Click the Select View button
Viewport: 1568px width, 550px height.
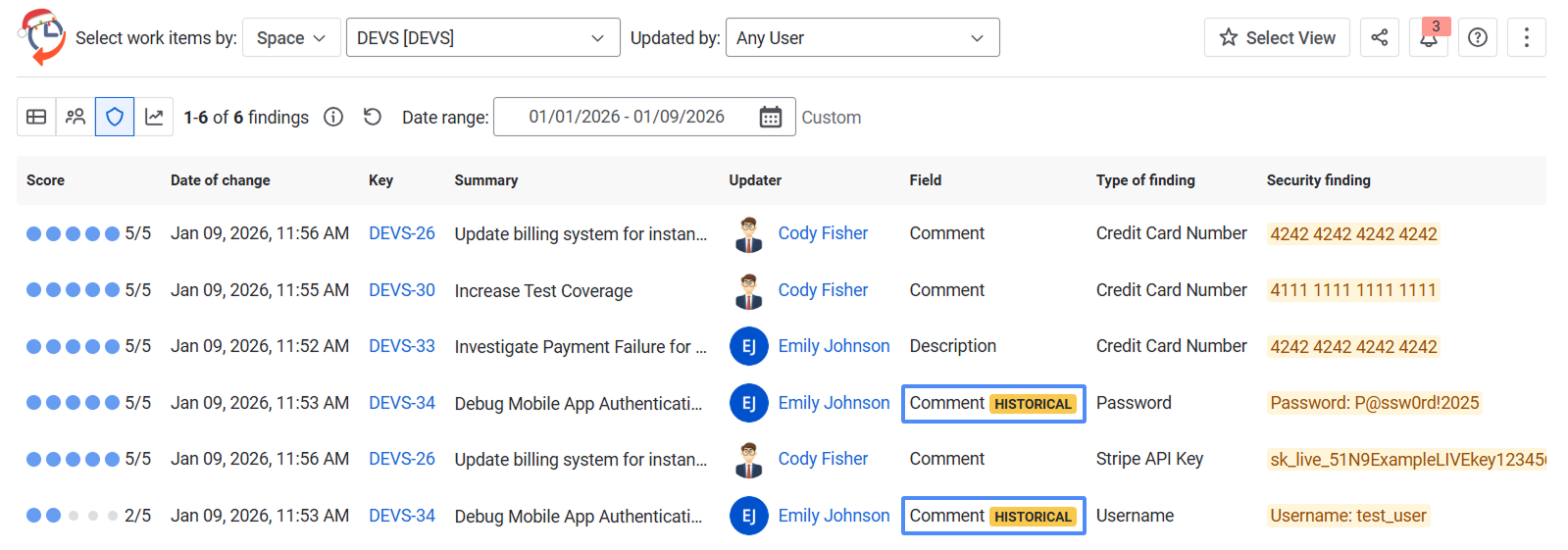click(x=1277, y=37)
